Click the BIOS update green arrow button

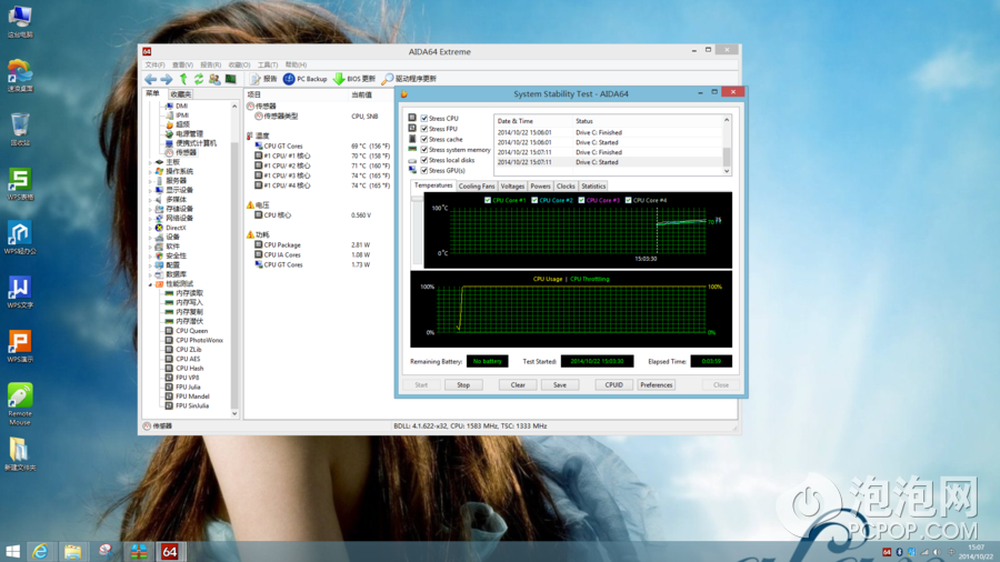click(355, 78)
